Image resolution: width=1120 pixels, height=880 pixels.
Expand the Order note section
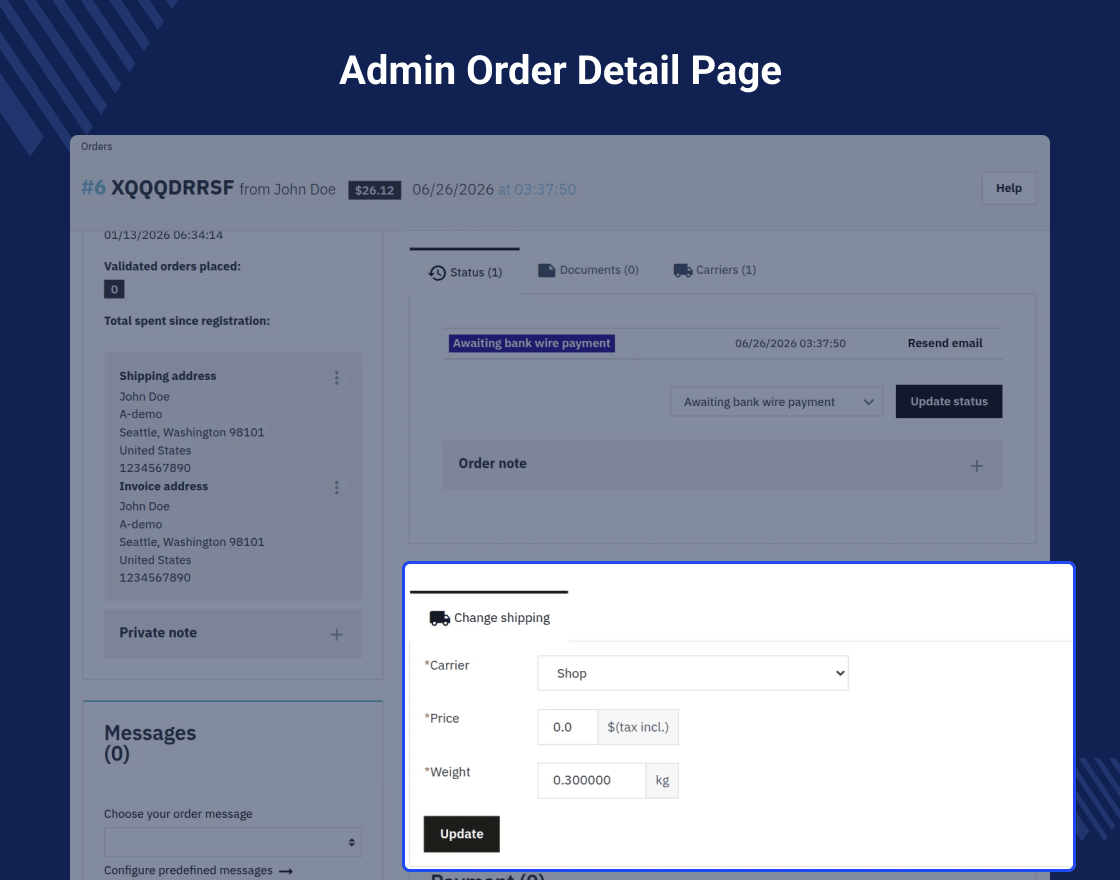click(722, 464)
